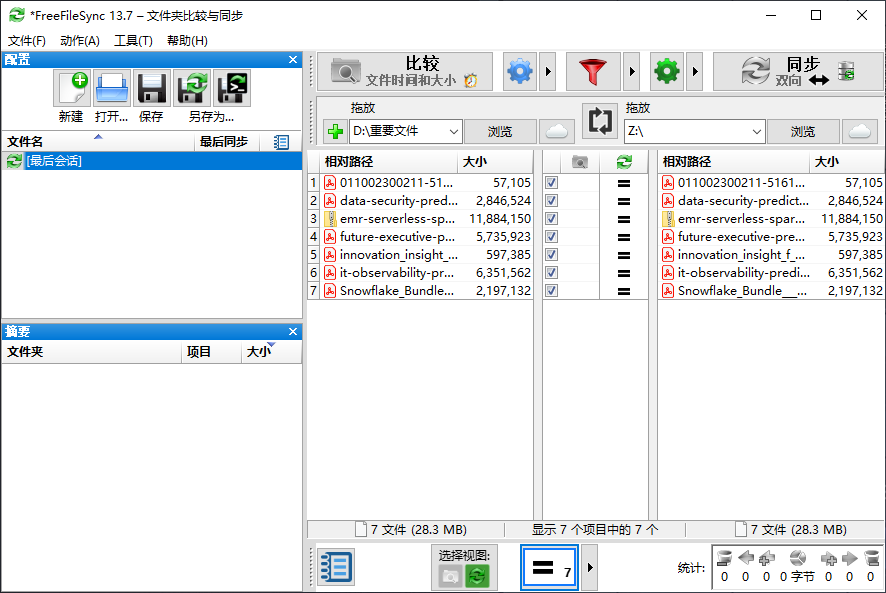Image resolution: width=886 pixels, height=593 pixels.
Task: Toggle checkbox for future-executive row
Action: pyautogui.click(x=551, y=237)
